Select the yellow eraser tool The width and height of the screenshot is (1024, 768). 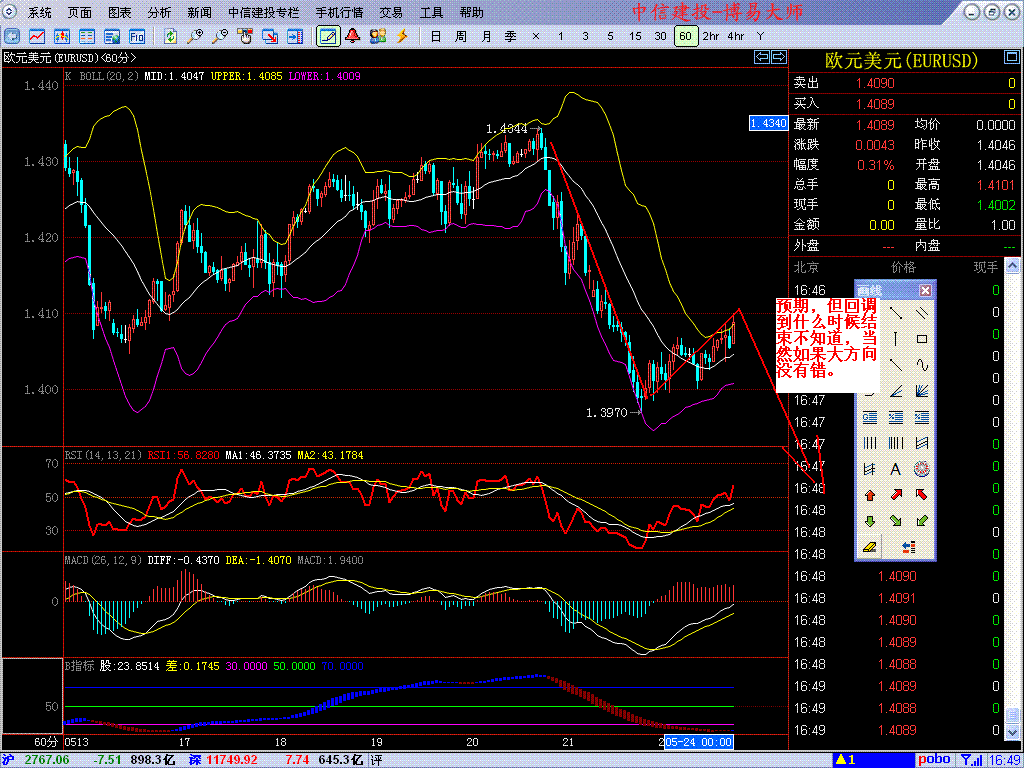[x=869, y=547]
